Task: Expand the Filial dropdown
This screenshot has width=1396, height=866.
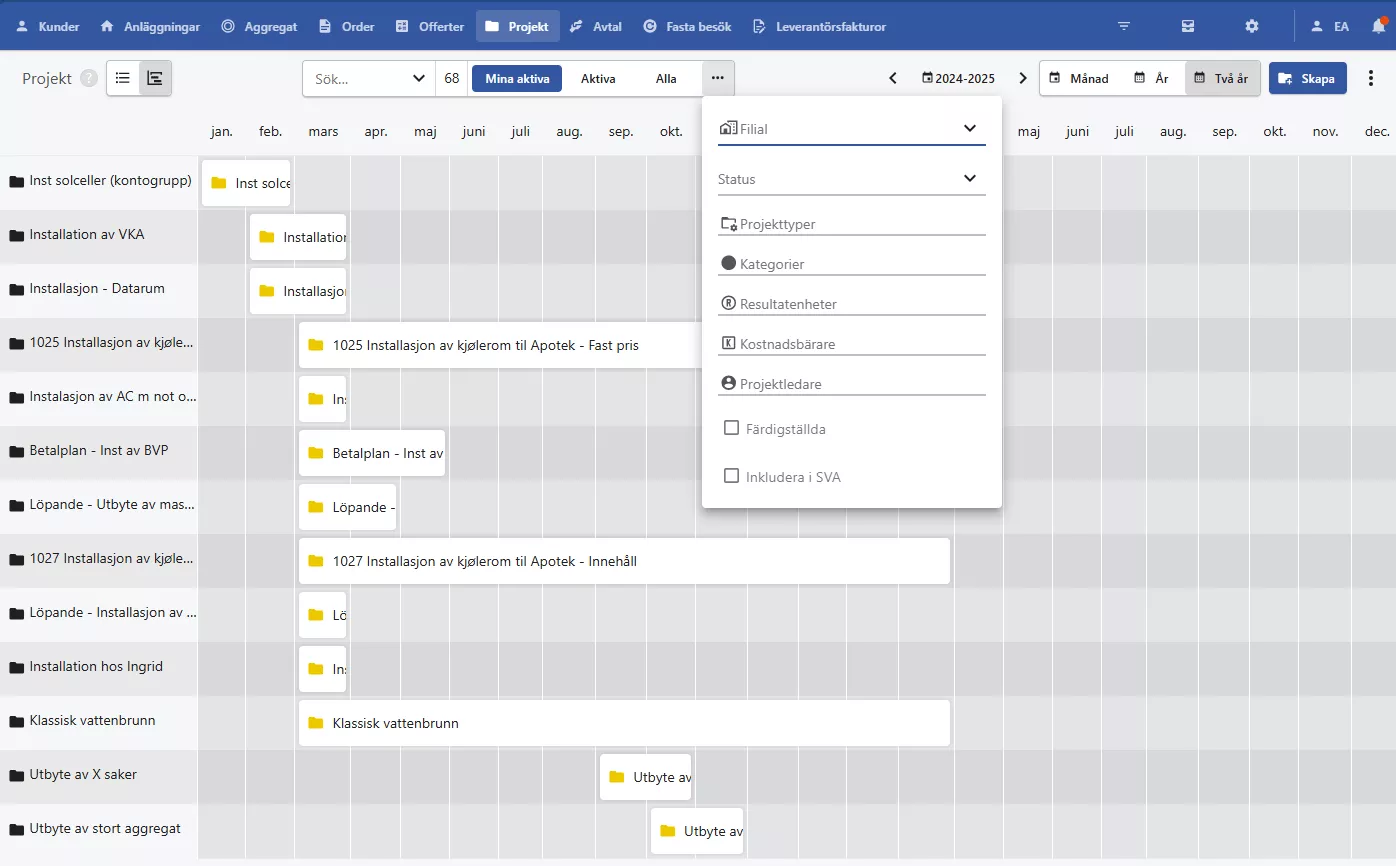Action: (968, 128)
